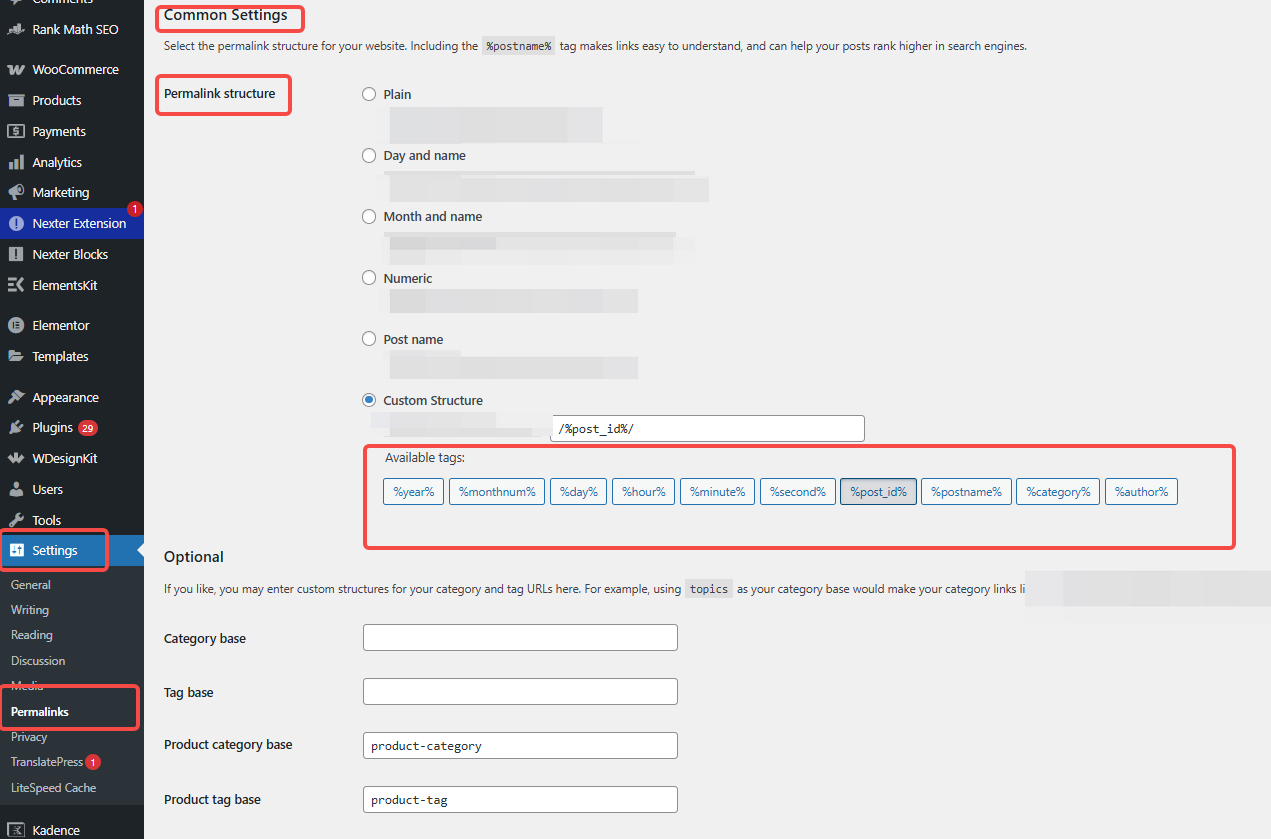Select the Plain permalink structure

coord(369,94)
